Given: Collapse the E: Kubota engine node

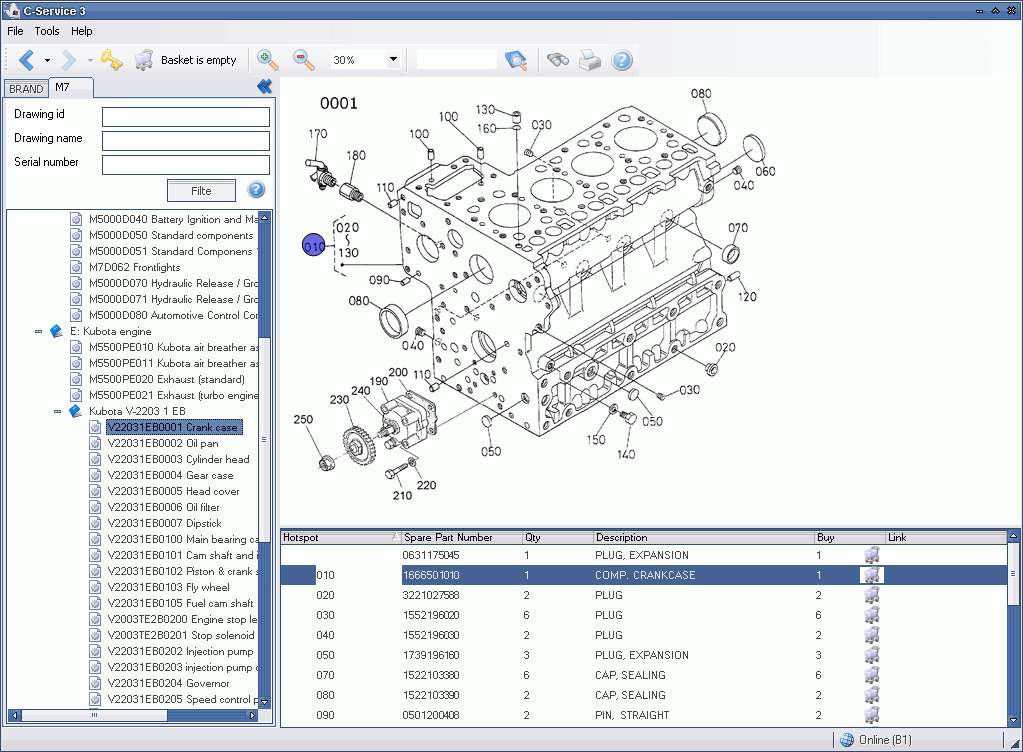Looking at the screenshot, I should tap(39, 331).
